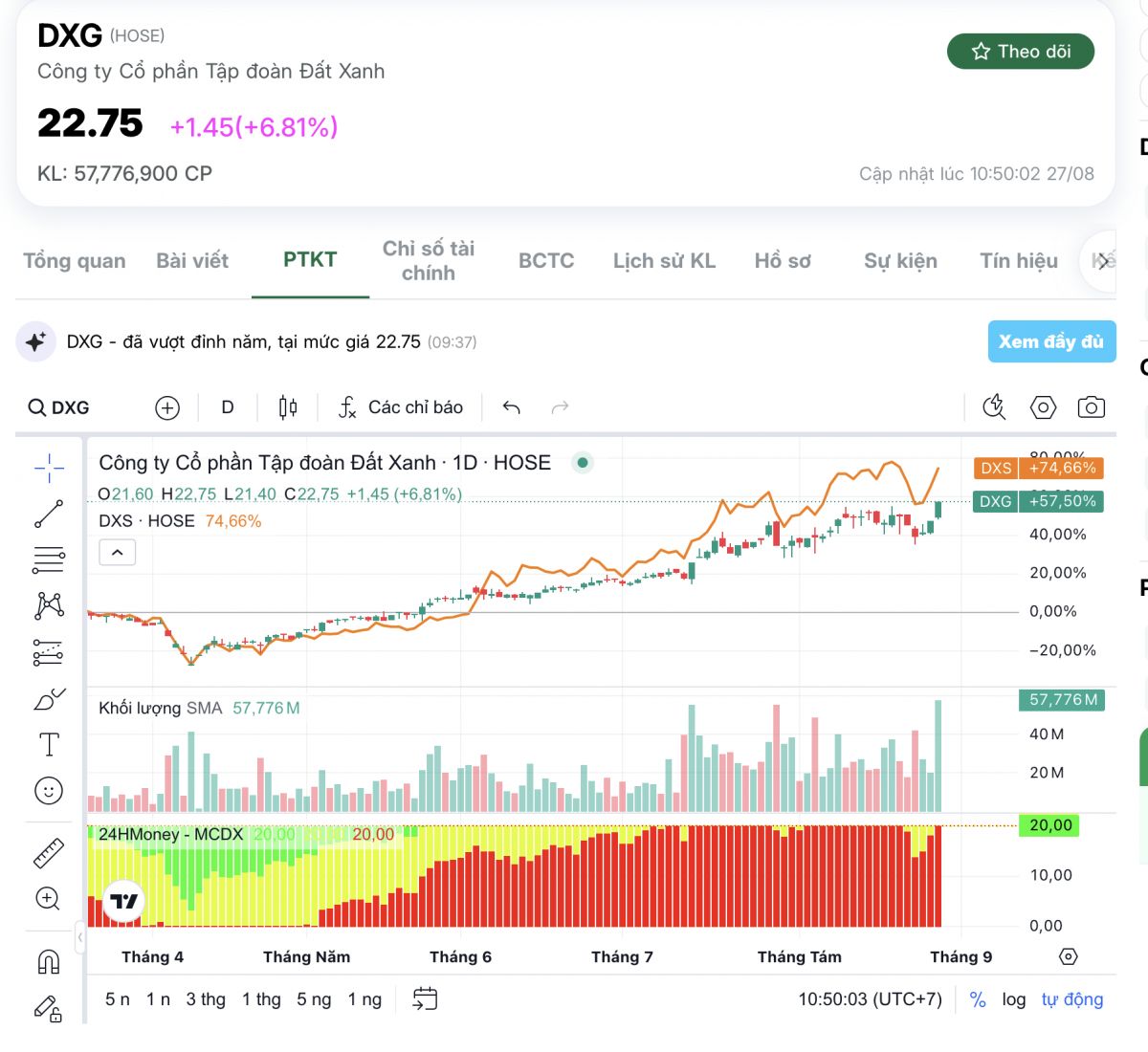Redo the last chart action
This screenshot has height=1052, width=1148.
561,408
